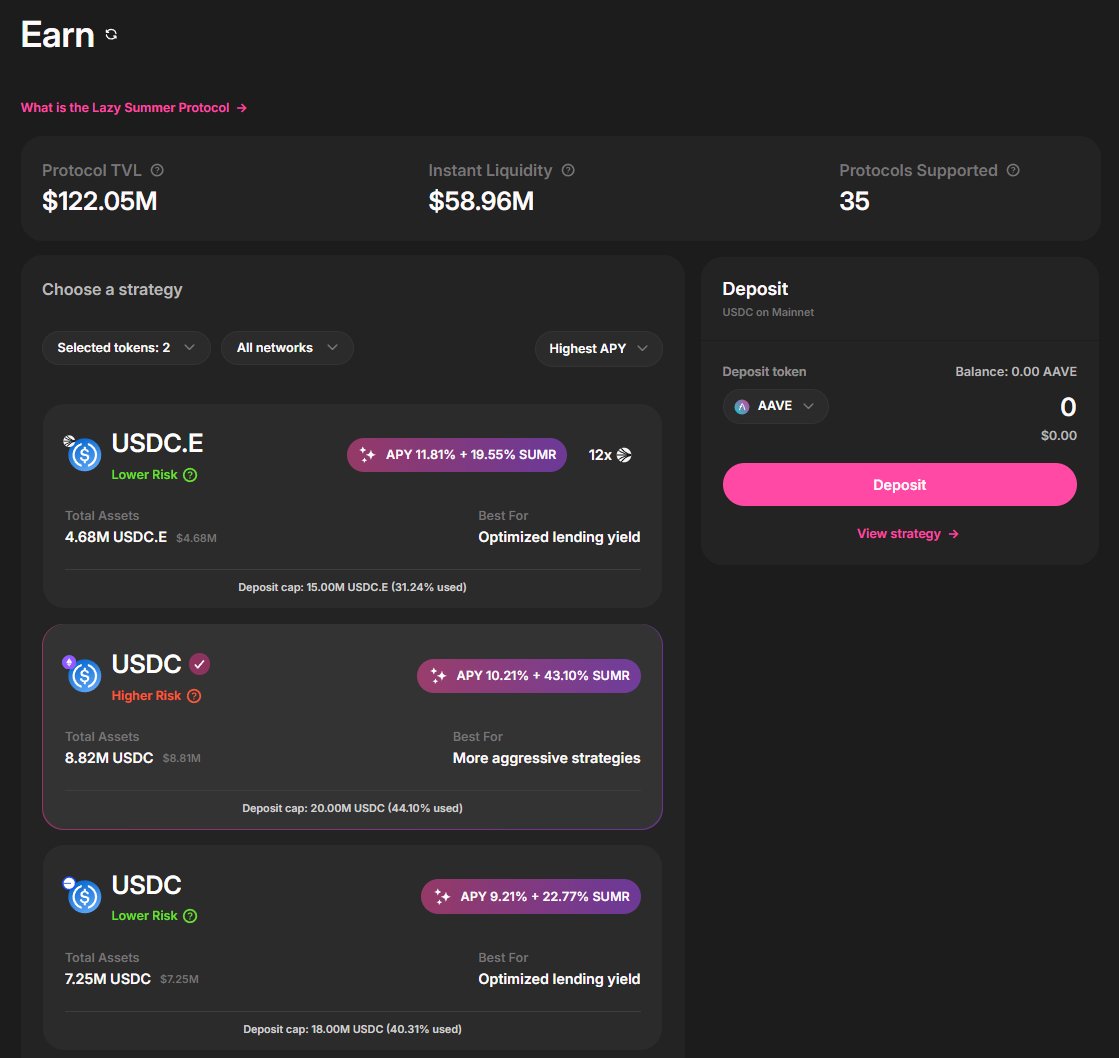
Task: Click the Higher Risk label
Action: pos(146,696)
